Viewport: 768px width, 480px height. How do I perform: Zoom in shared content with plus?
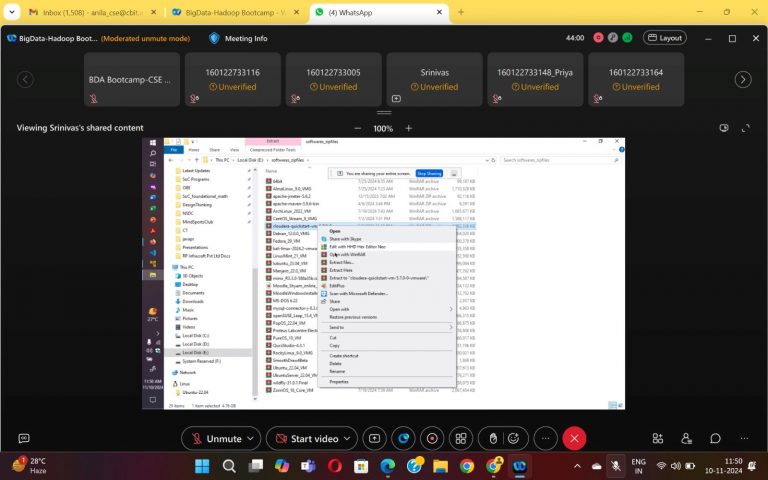point(409,128)
